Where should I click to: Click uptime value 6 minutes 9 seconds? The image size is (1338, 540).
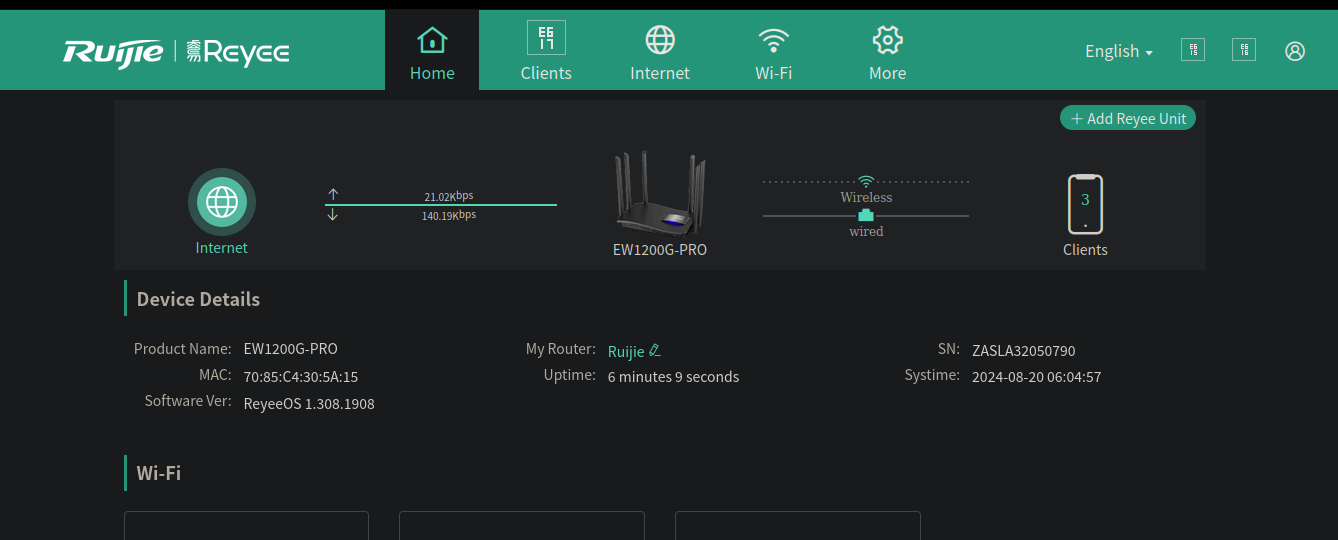(674, 377)
